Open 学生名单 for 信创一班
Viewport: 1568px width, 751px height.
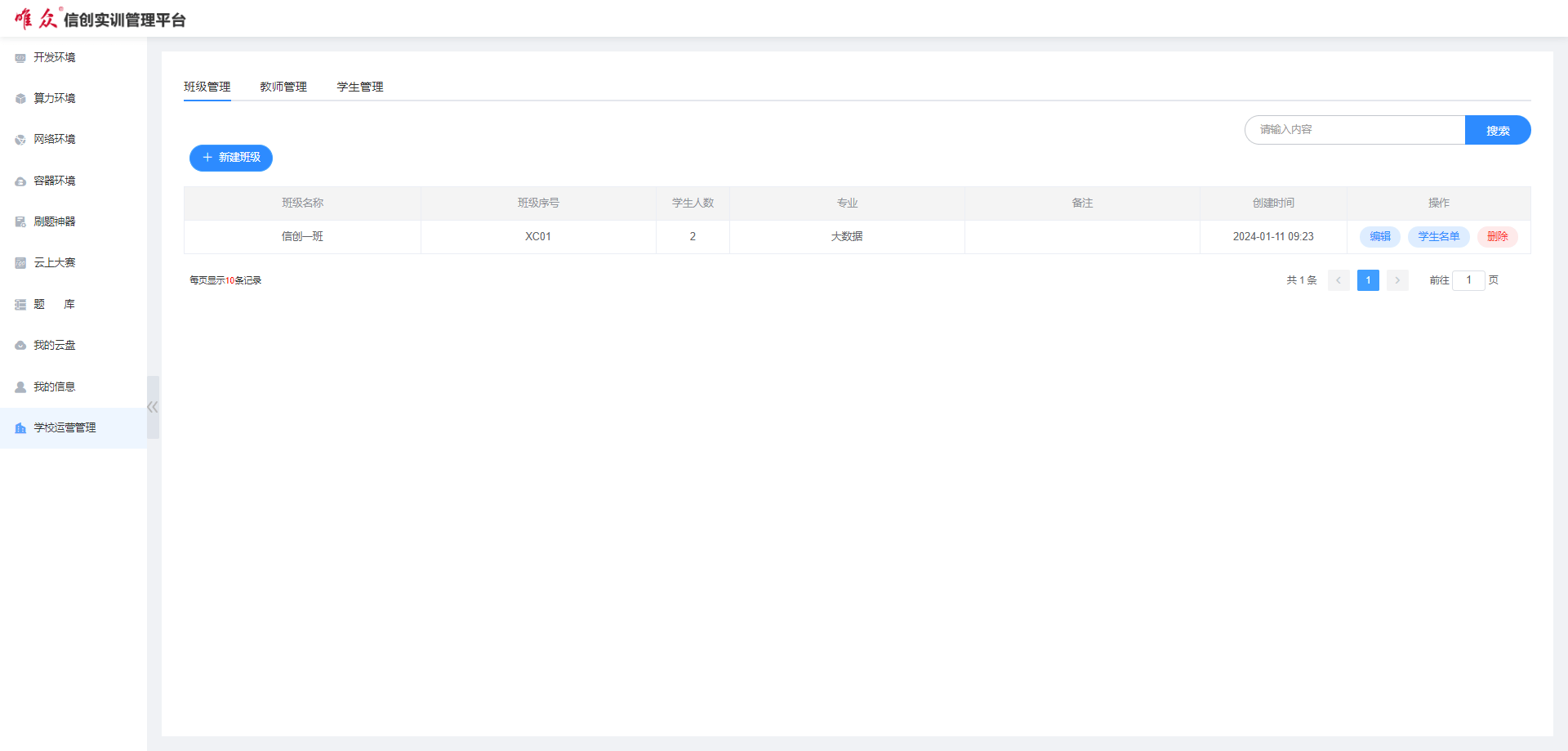tap(1439, 237)
